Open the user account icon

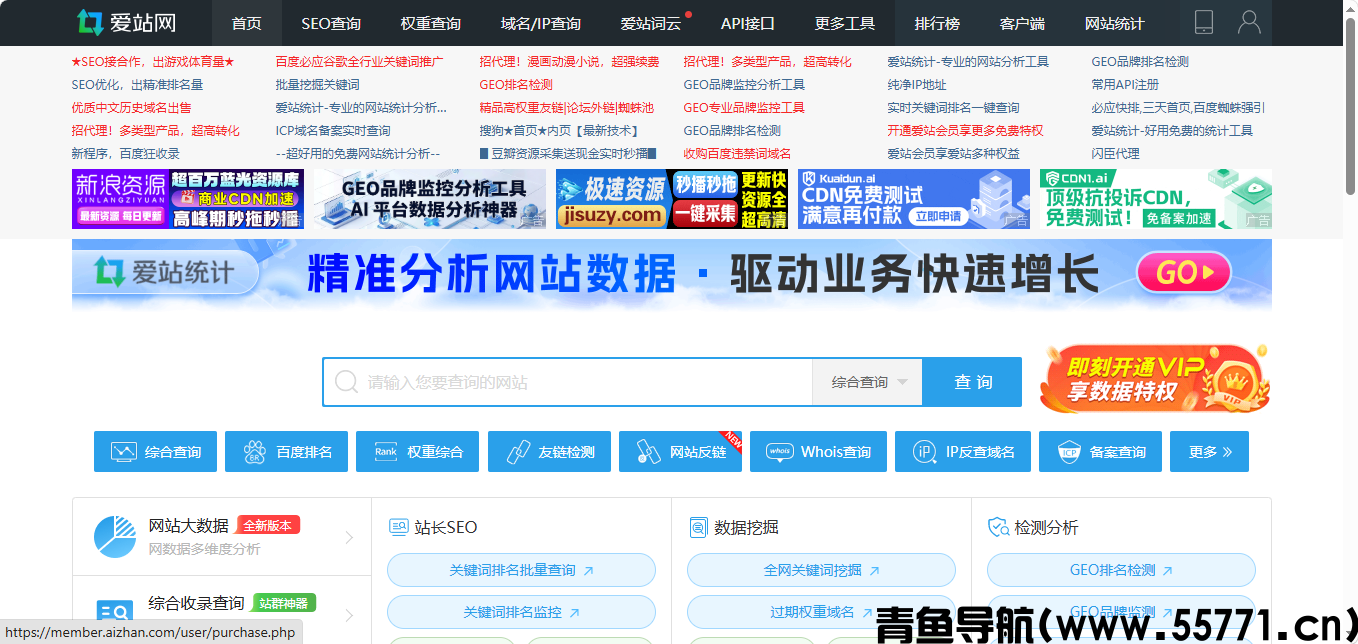(1249, 22)
